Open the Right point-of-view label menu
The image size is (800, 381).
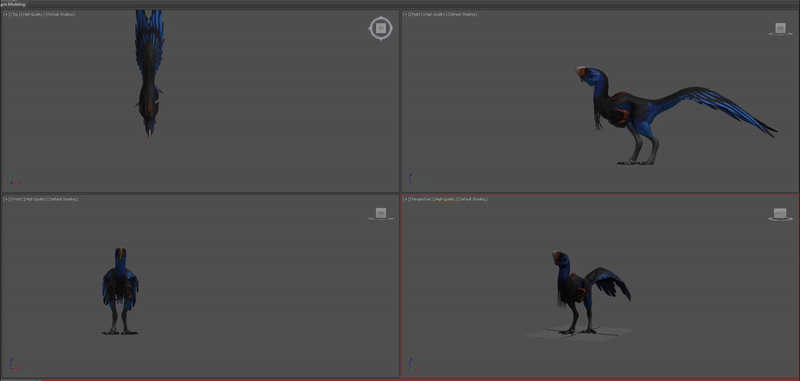click(416, 14)
